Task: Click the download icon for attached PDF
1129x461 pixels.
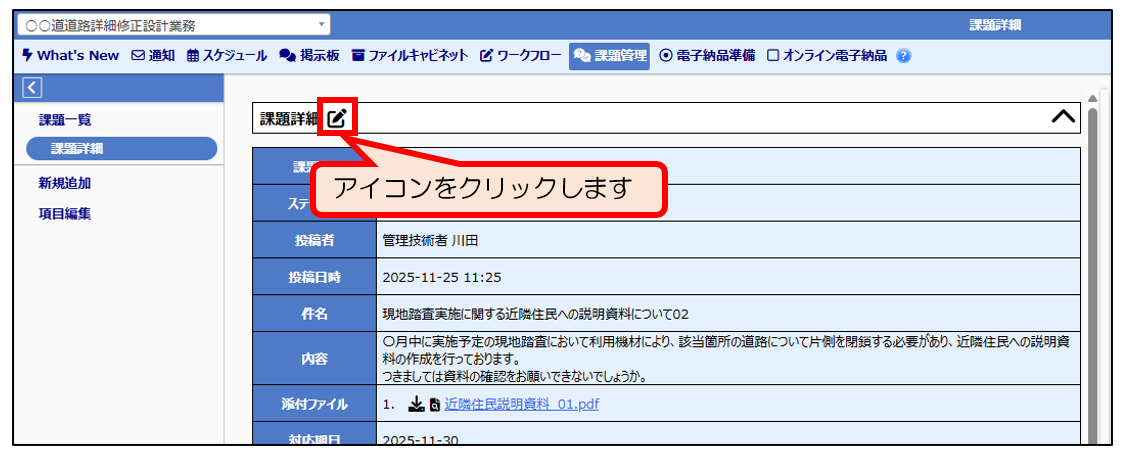Action: point(416,405)
